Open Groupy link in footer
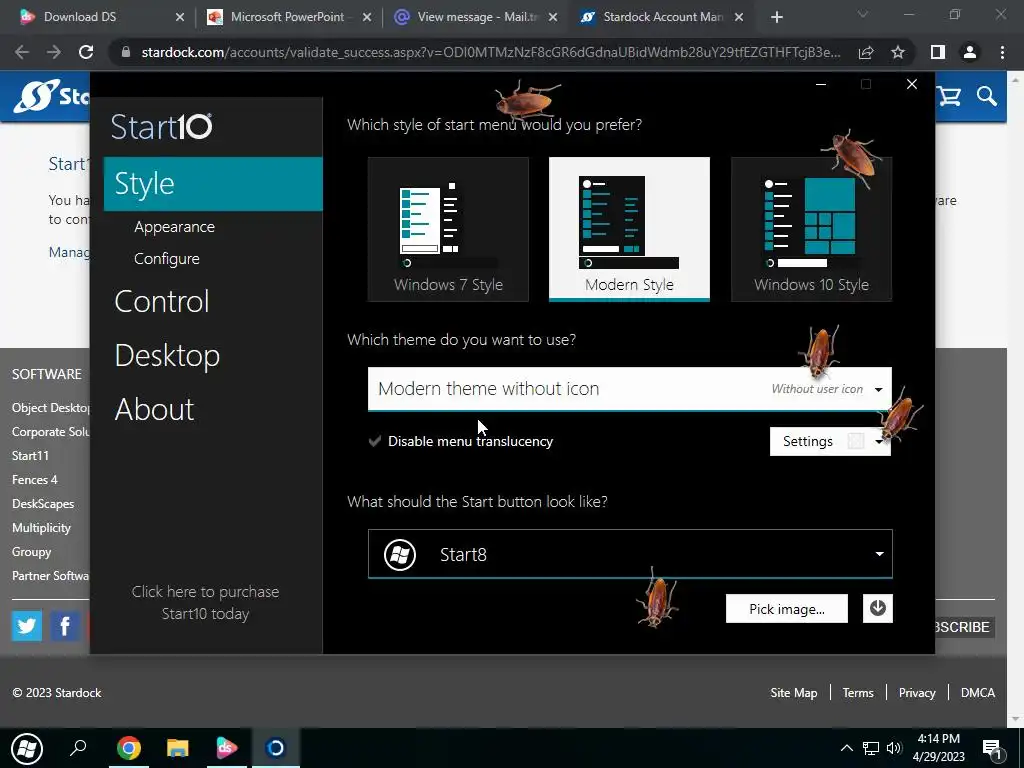Viewport: 1024px width, 768px height. coord(31,552)
